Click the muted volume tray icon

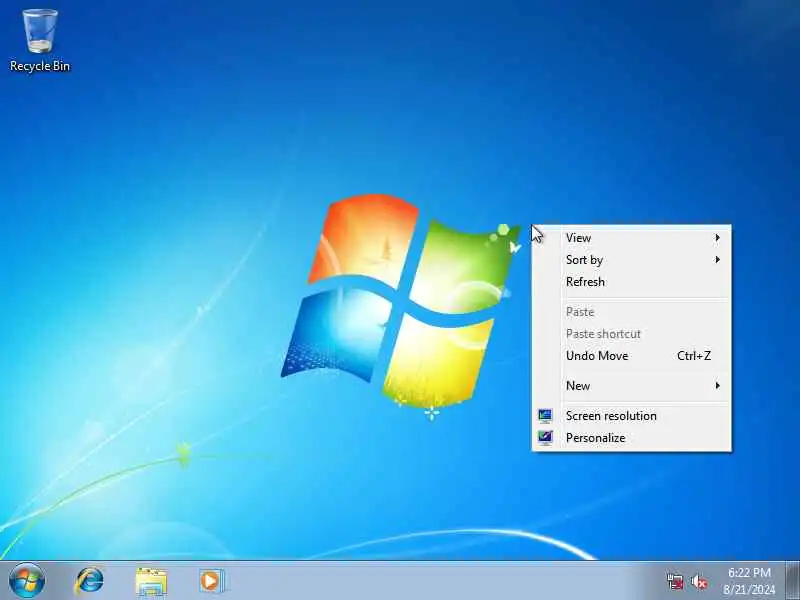coord(698,582)
